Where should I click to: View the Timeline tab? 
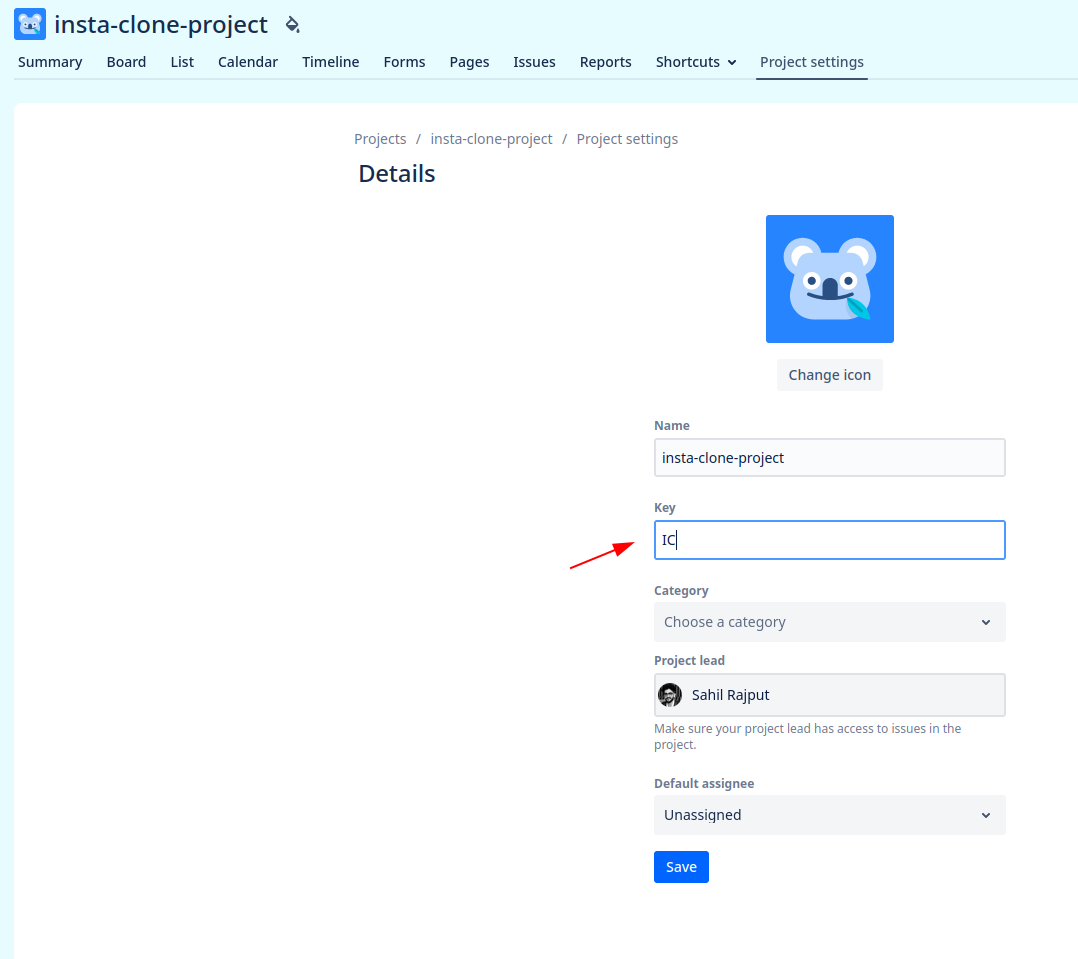pyautogui.click(x=331, y=62)
